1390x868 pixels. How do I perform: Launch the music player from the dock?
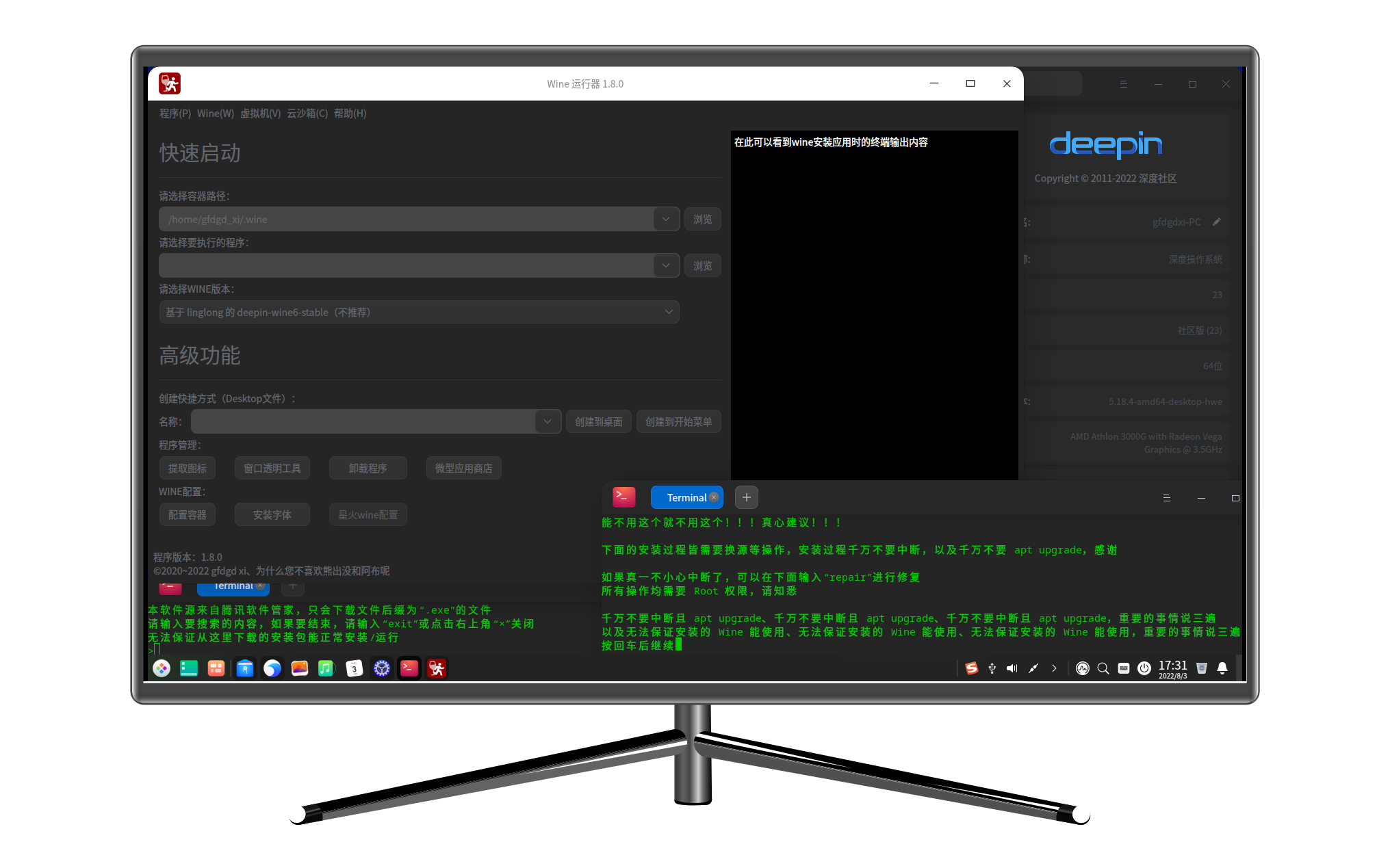click(x=326, y=668)
